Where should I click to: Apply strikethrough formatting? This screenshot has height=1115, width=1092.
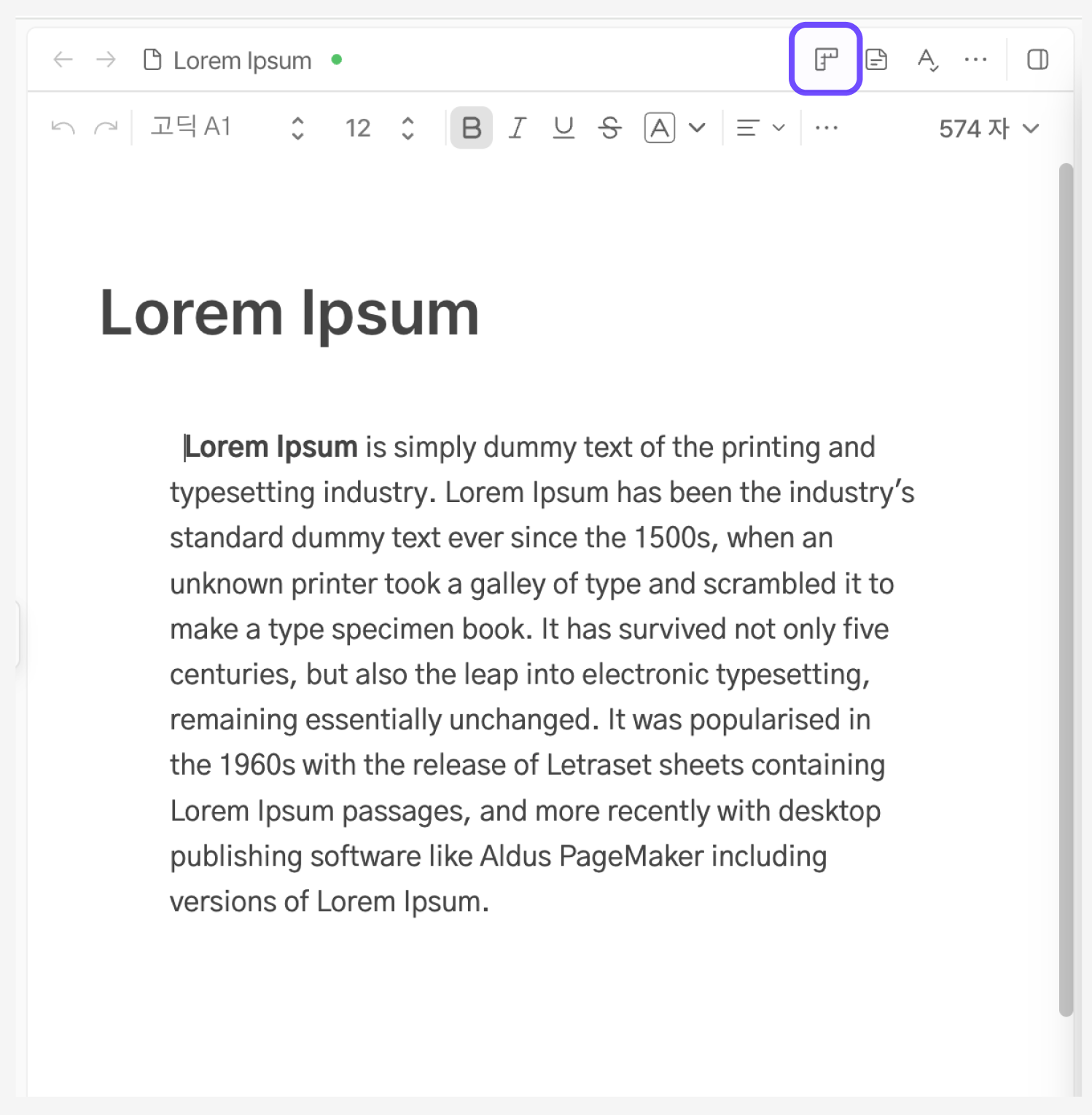609,128
